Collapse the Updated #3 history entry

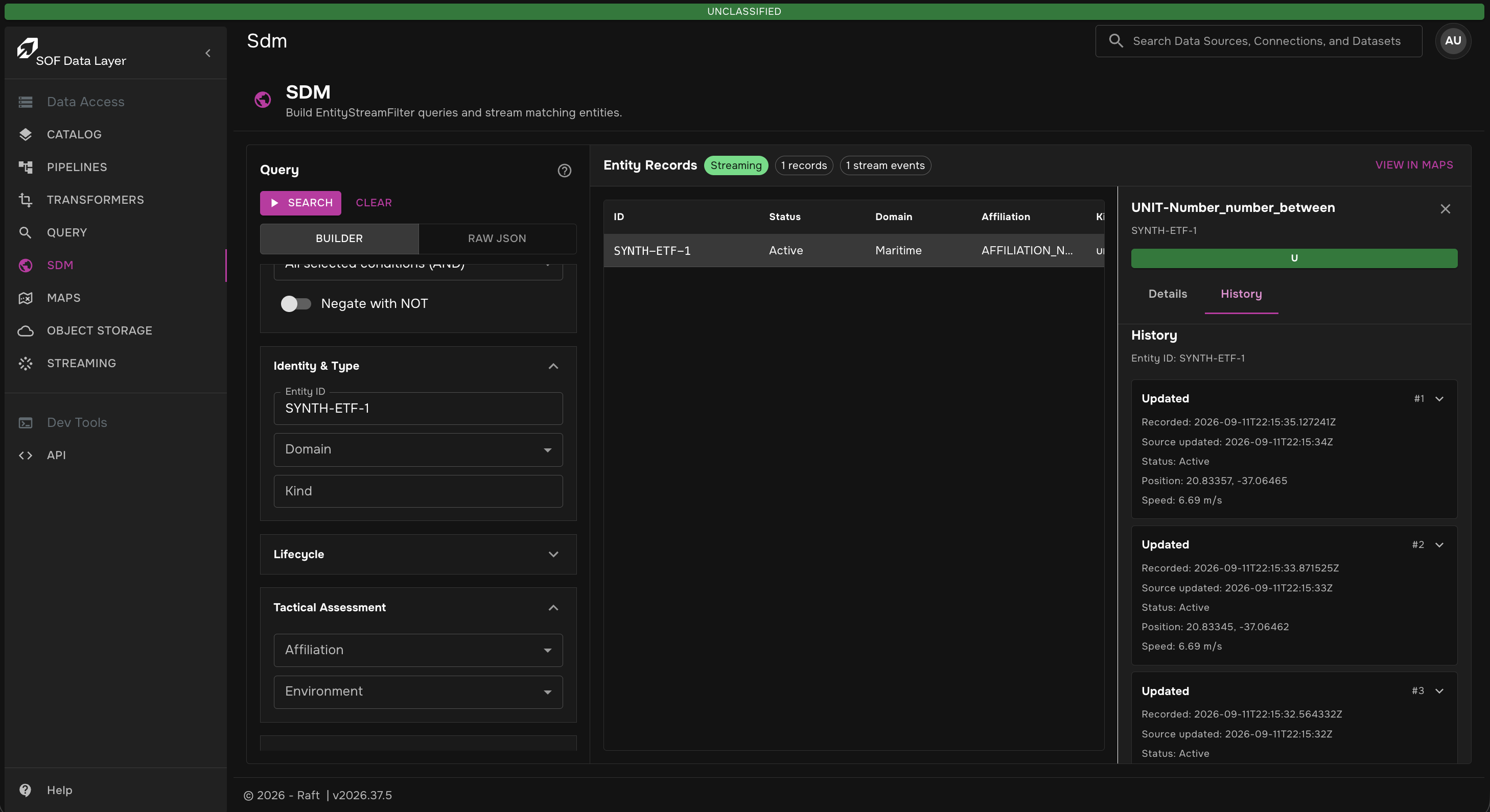click(1439, 691)
